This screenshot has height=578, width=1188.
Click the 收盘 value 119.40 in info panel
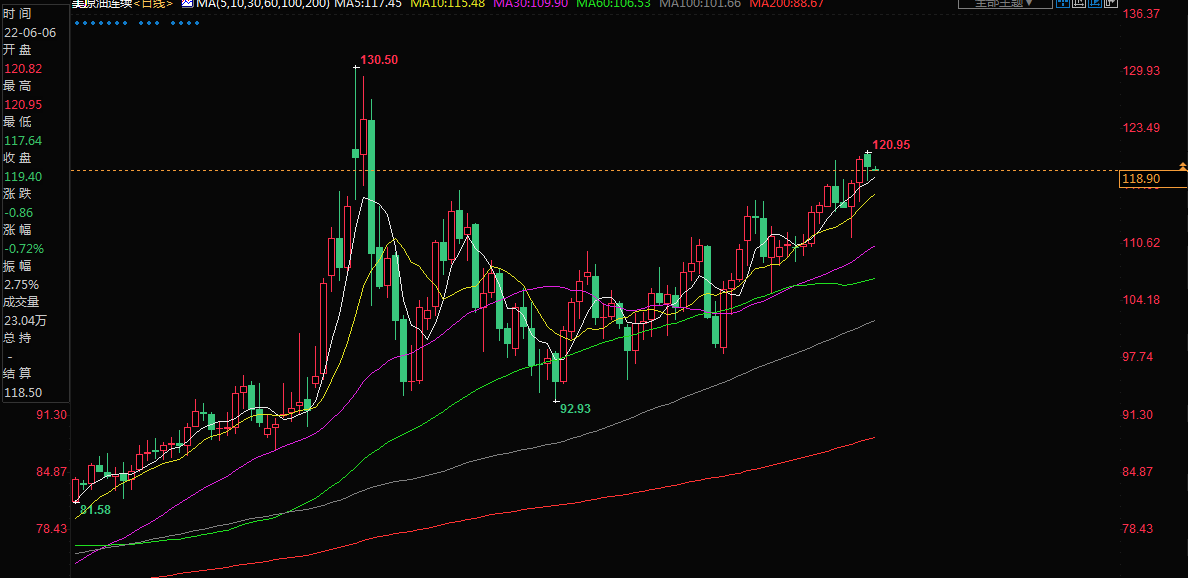[x=20, y=176]
